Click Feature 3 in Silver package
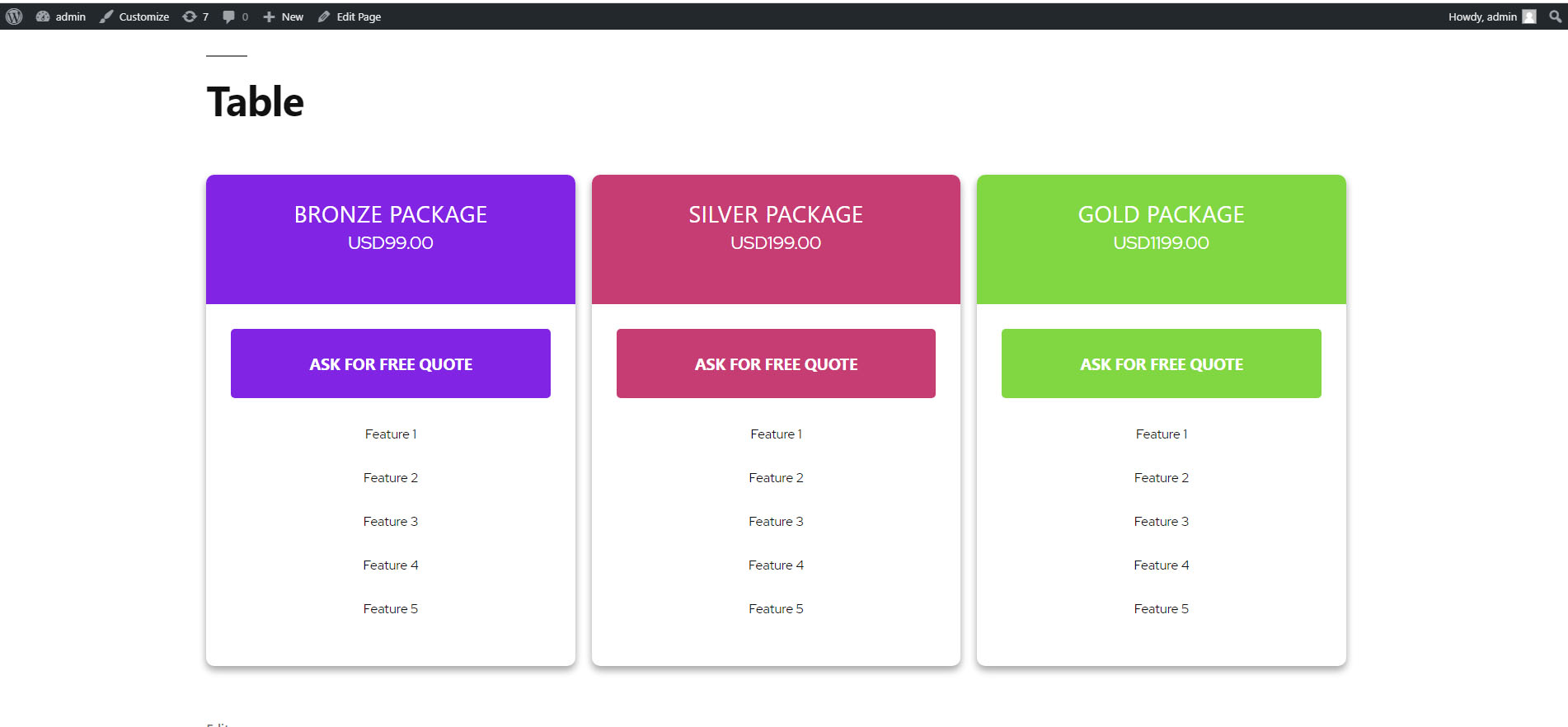 point(776,522)
